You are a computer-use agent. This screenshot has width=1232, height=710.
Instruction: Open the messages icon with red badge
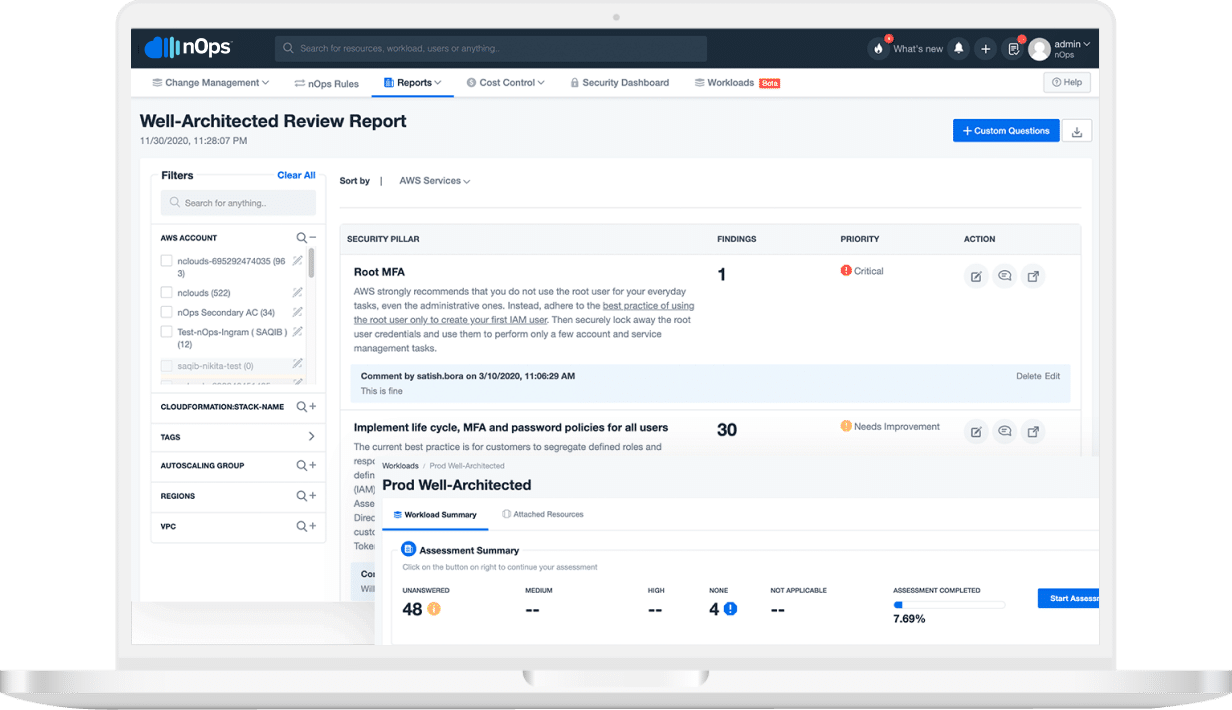pos(1014,48)
